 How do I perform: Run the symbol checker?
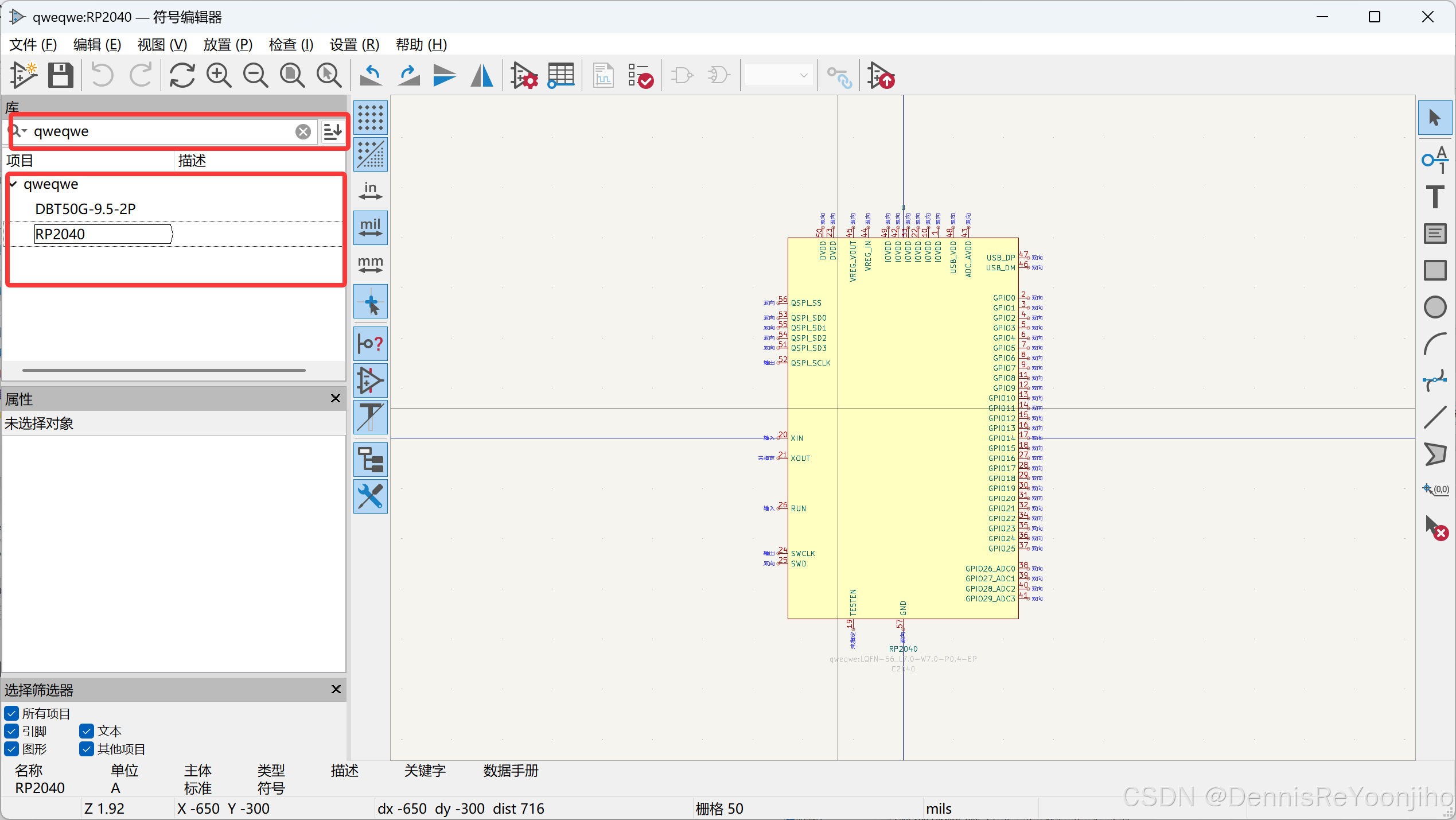coord(640,75)
